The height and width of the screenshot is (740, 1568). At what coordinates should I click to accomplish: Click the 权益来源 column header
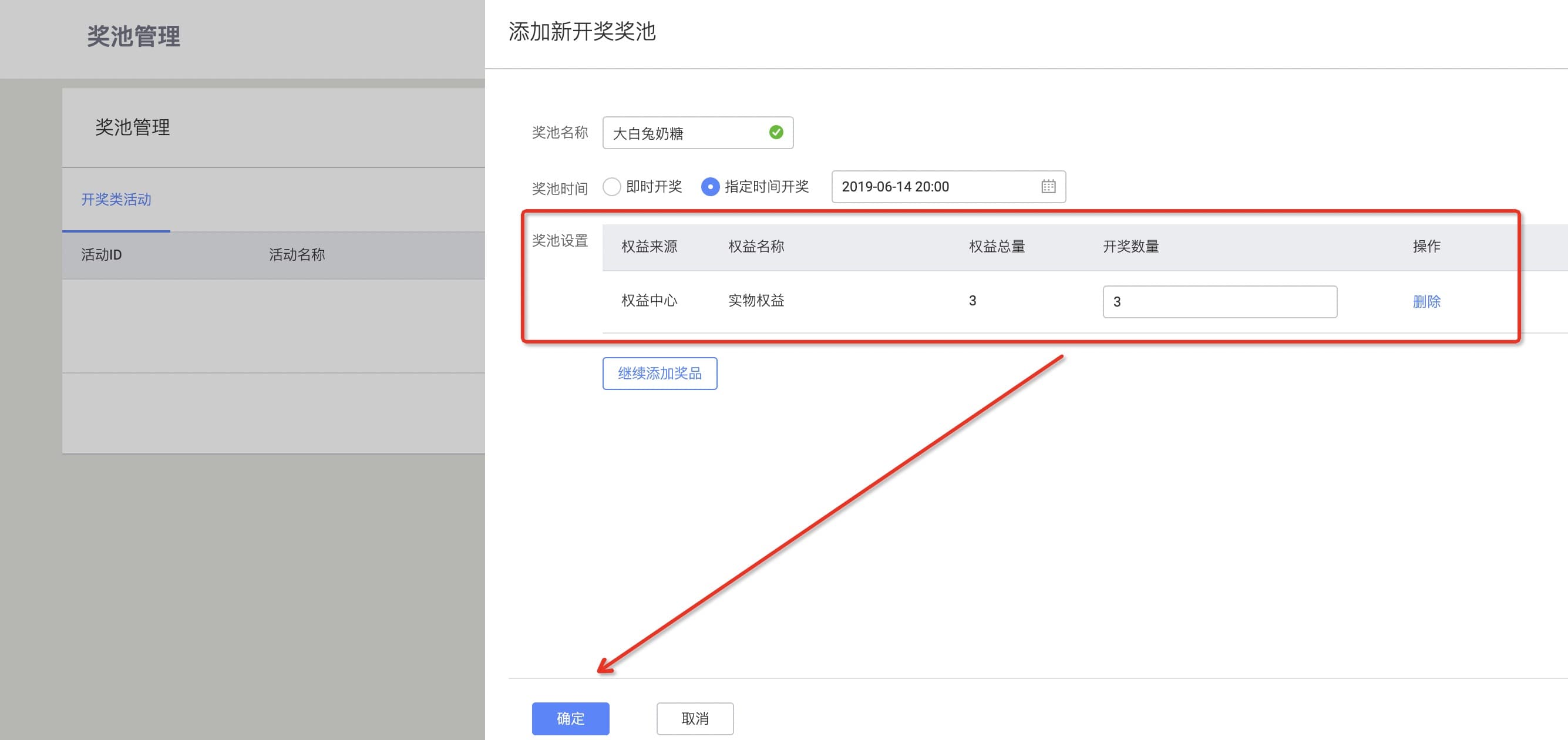coord(649,247)
